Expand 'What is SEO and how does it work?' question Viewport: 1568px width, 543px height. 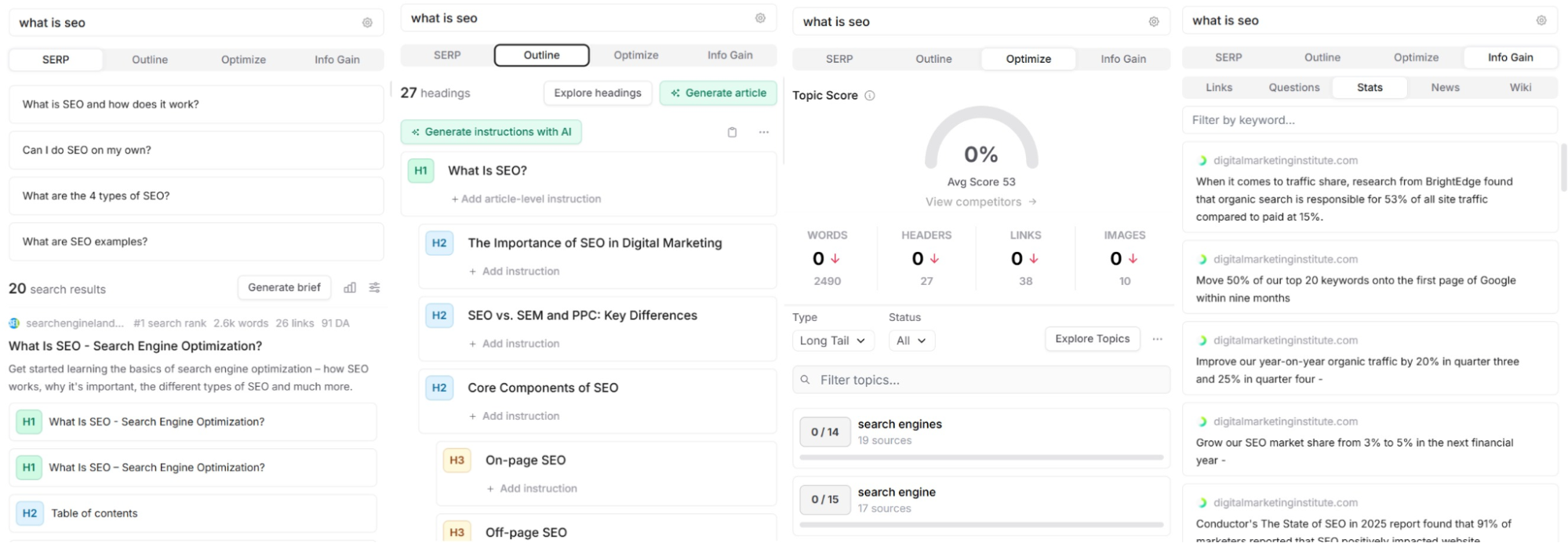[196, 104]
